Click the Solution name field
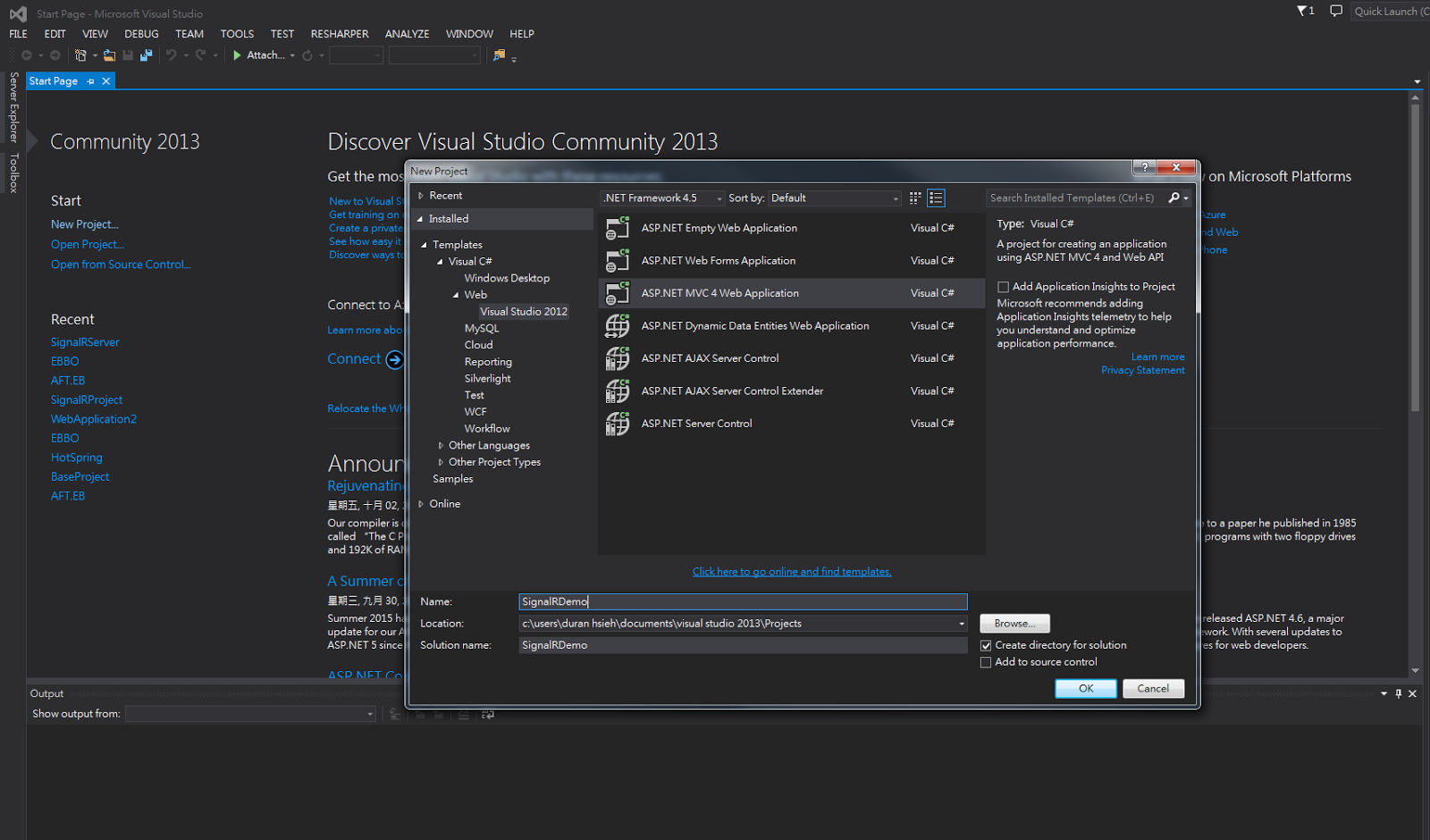The image size is (1430, 840). tap(743, 645)
